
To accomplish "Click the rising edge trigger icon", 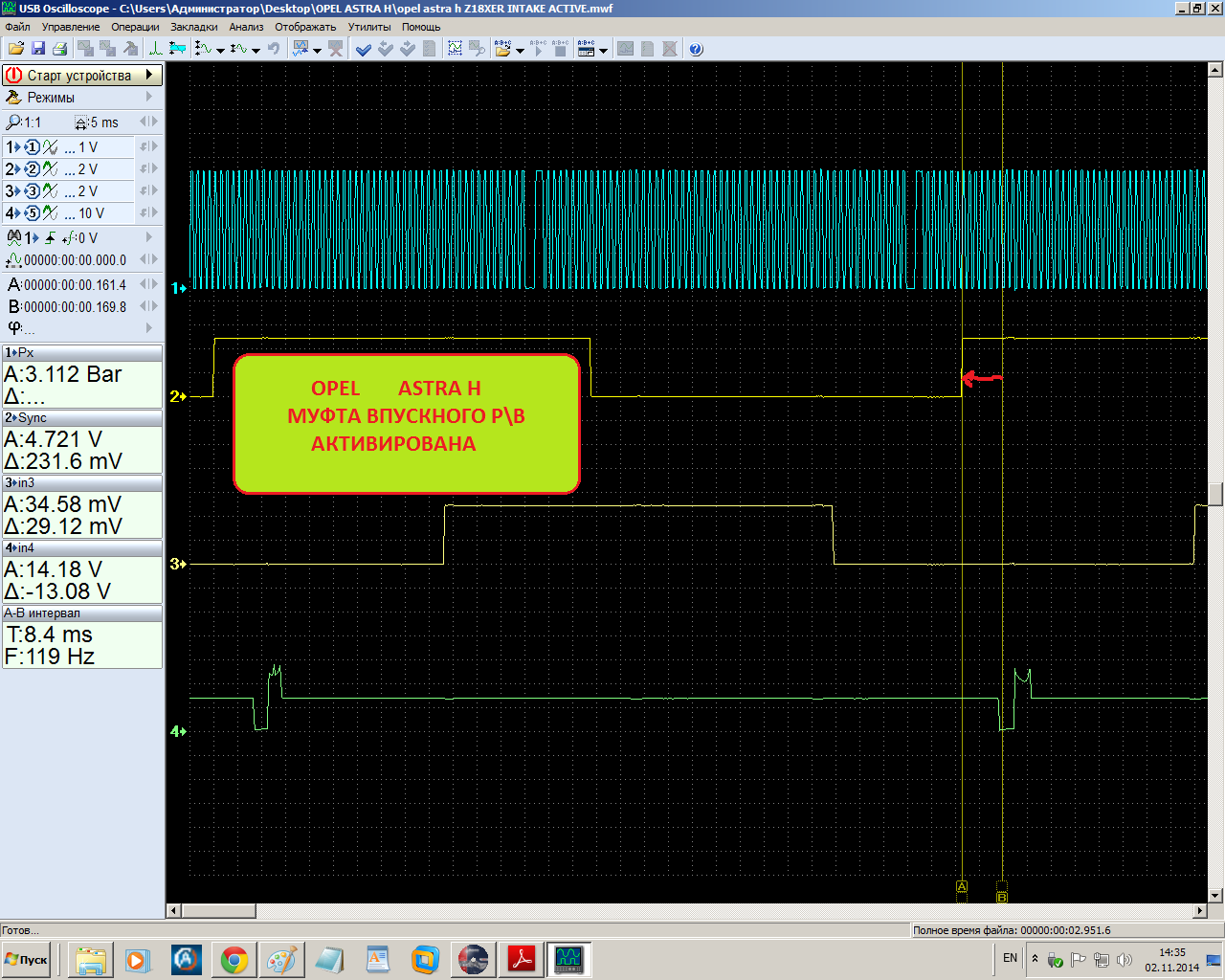I will (50, 237).
